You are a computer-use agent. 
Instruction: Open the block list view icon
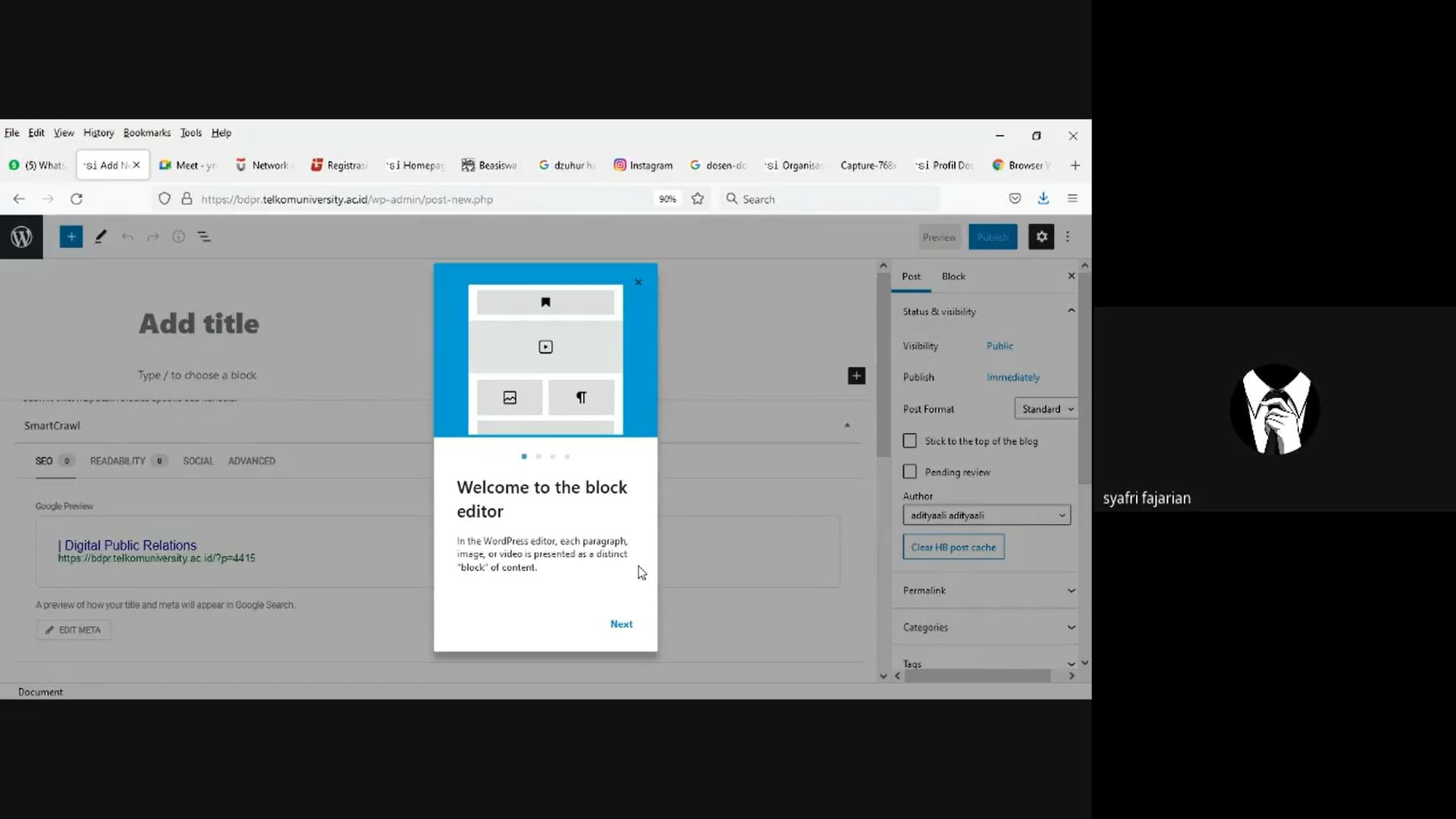point(204,237)
